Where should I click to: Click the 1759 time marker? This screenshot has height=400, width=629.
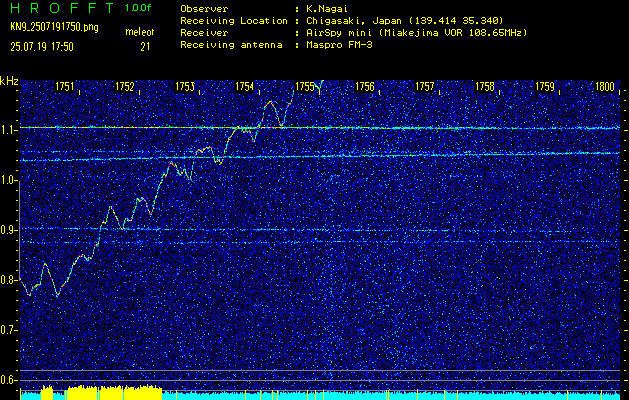[x=545, y=86]
